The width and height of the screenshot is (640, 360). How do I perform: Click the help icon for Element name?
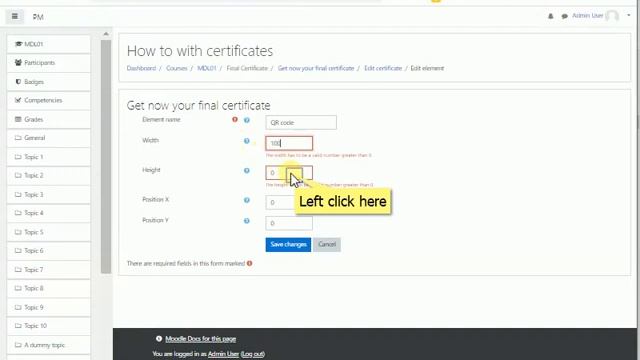247,120
